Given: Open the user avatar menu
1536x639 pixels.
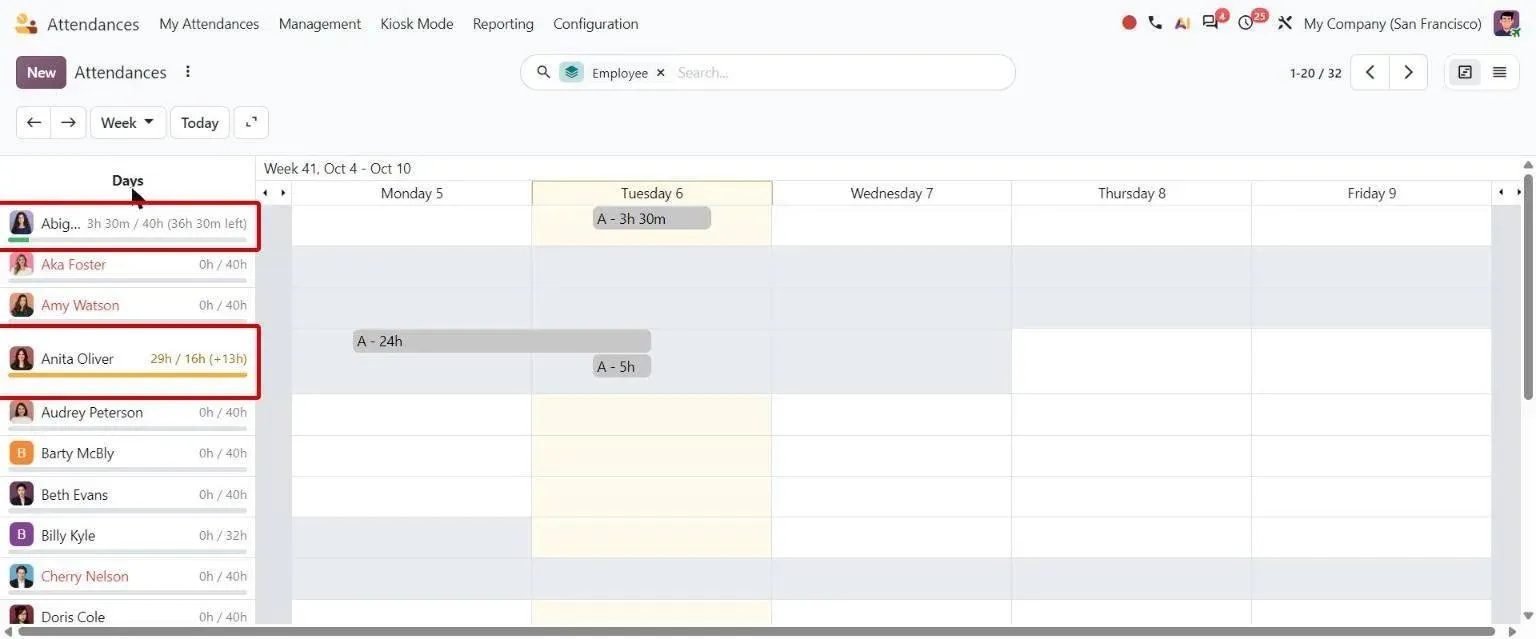Looking at the screenshot, I should 1506,23.
